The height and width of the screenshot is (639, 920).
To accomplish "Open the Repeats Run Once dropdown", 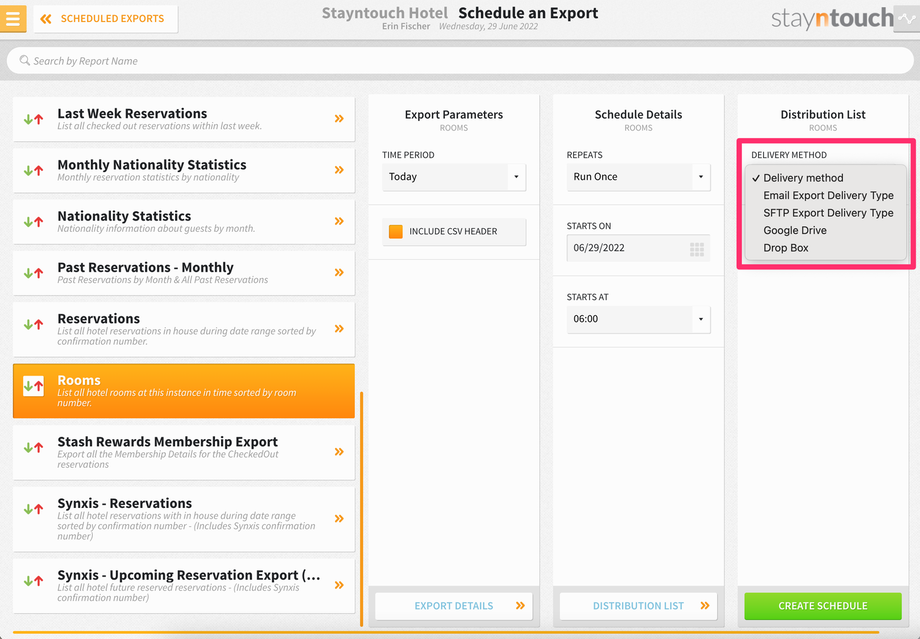I will click(x=638, y=177).
